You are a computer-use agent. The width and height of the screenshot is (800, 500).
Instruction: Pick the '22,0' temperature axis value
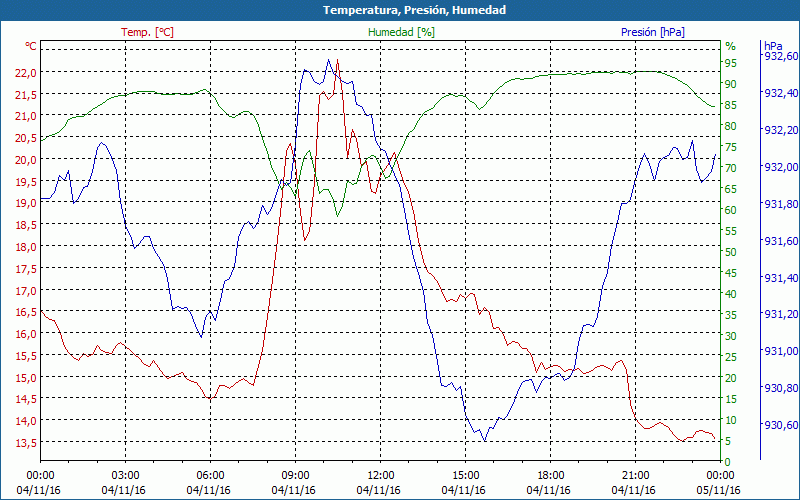click(27, 72)
